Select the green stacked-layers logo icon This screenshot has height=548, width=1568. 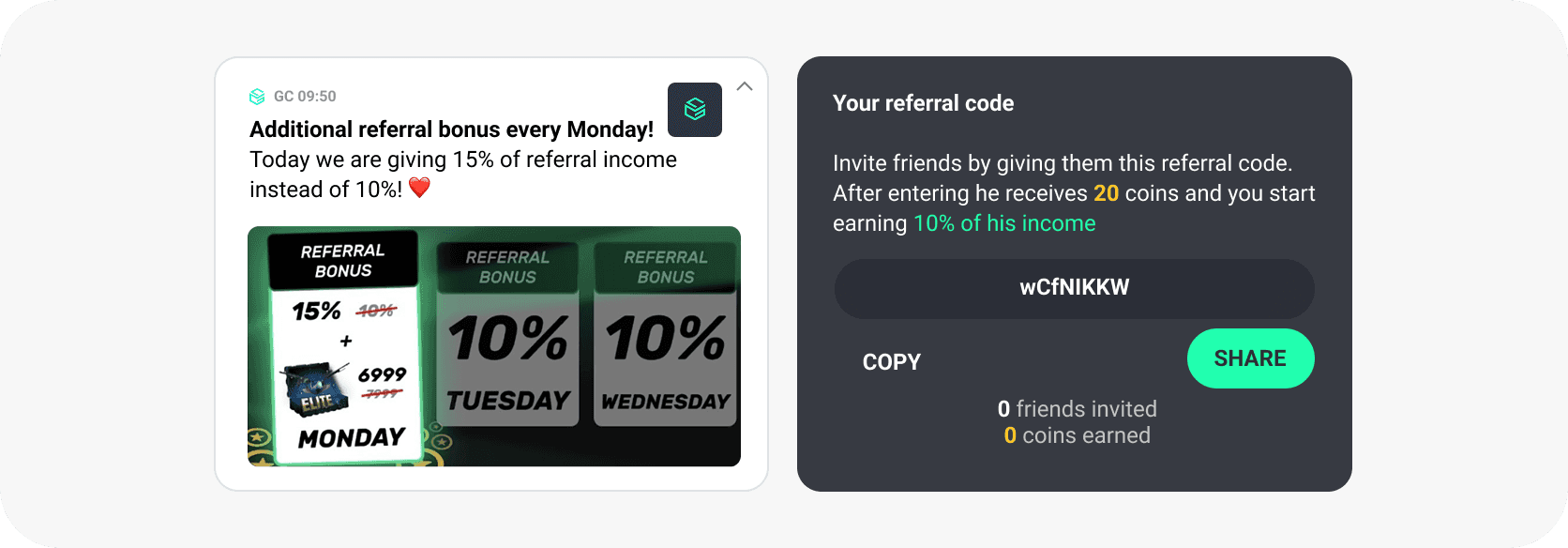click(694, 109)
